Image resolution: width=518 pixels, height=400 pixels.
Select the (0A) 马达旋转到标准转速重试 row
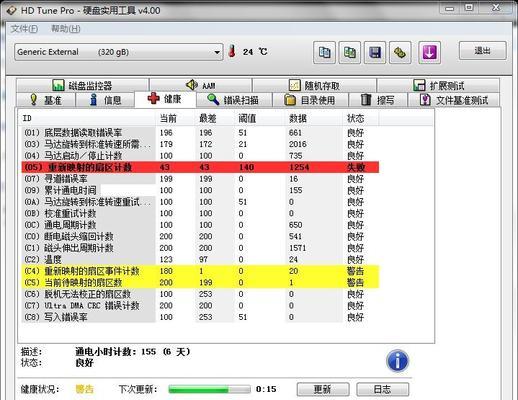(x=200, y=202)
